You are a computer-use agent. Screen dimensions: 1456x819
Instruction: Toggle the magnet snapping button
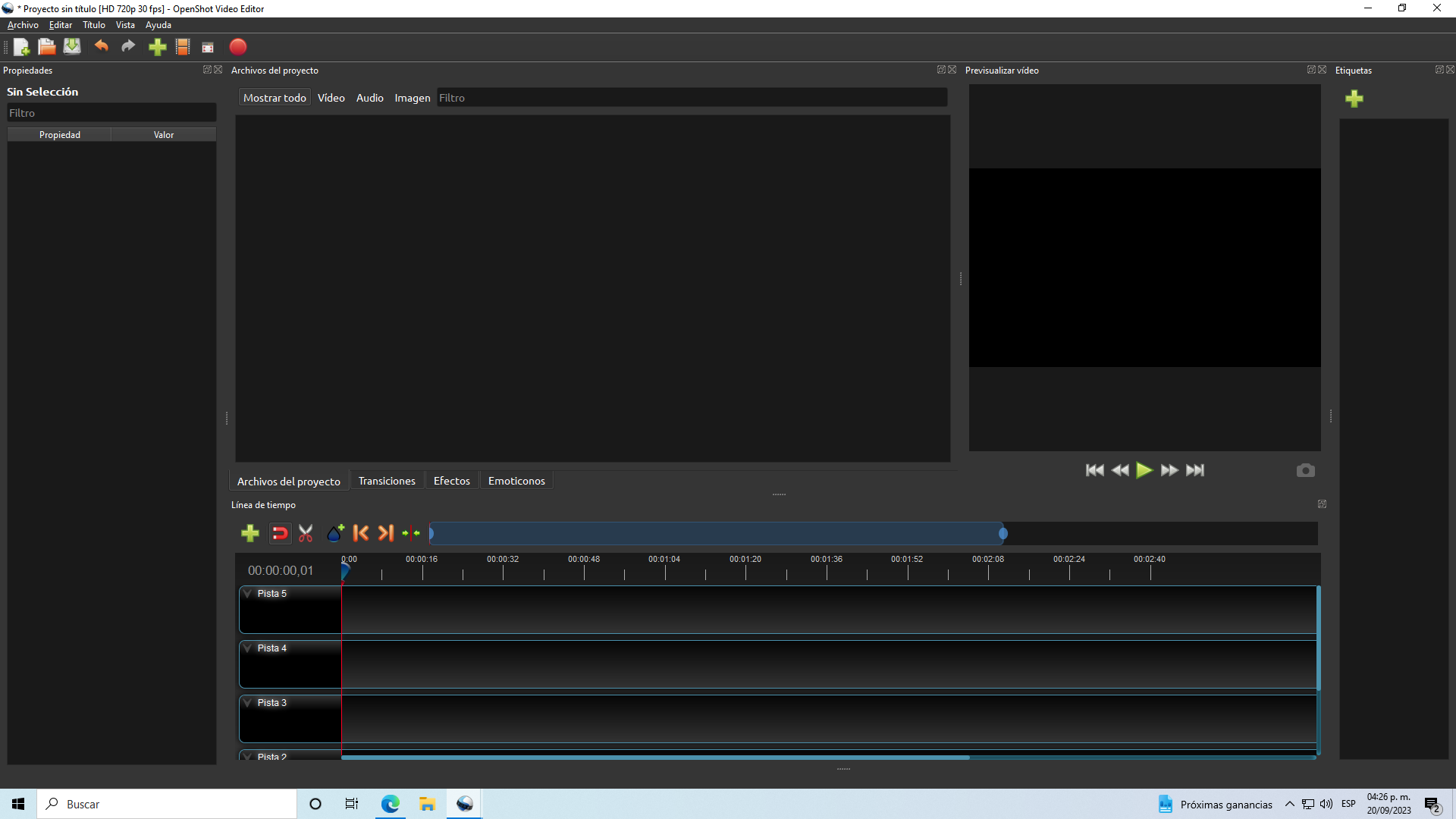coord(279,534)
